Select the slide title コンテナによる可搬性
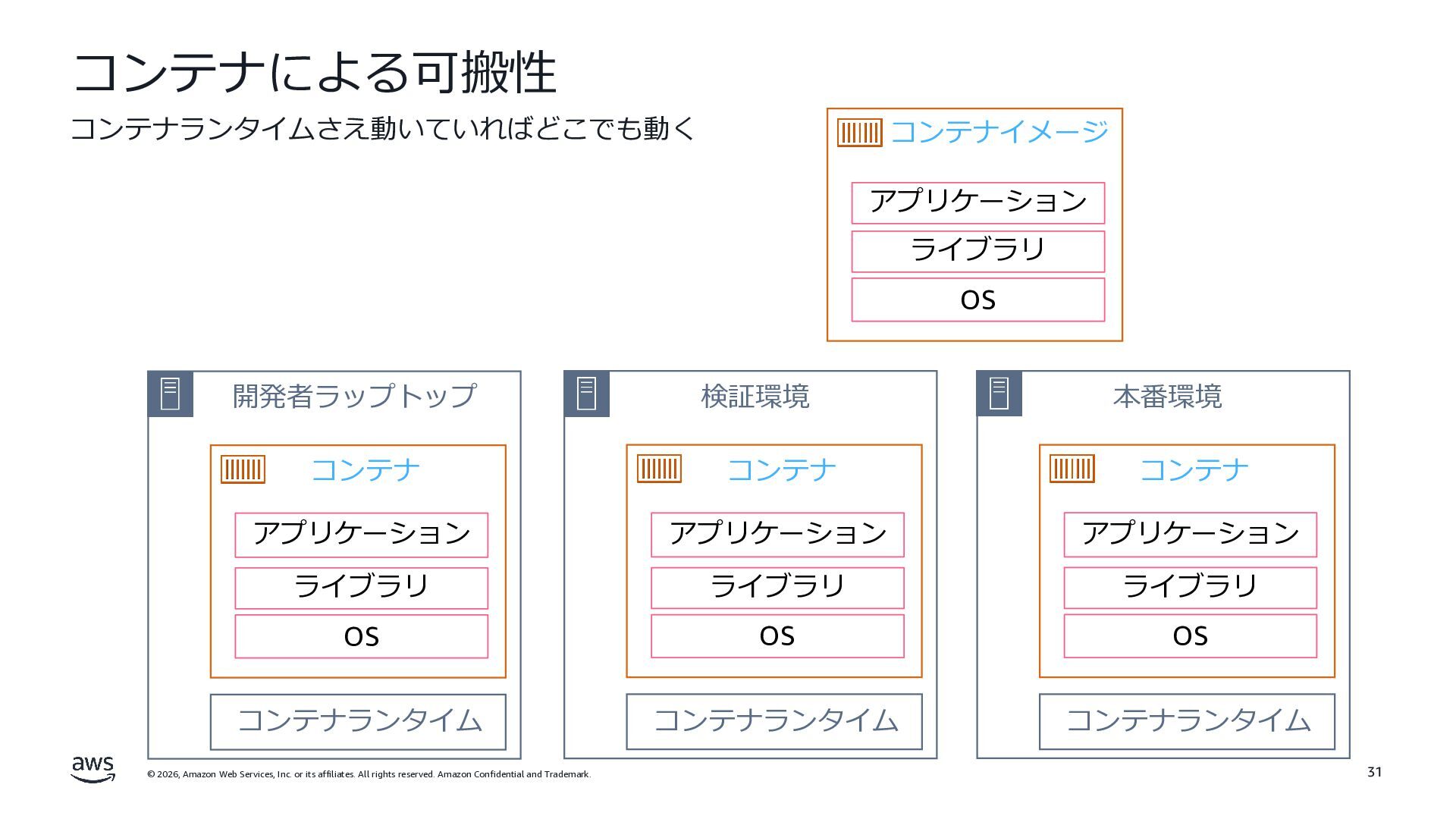The image size is (1456, 819). click(314, 74)
